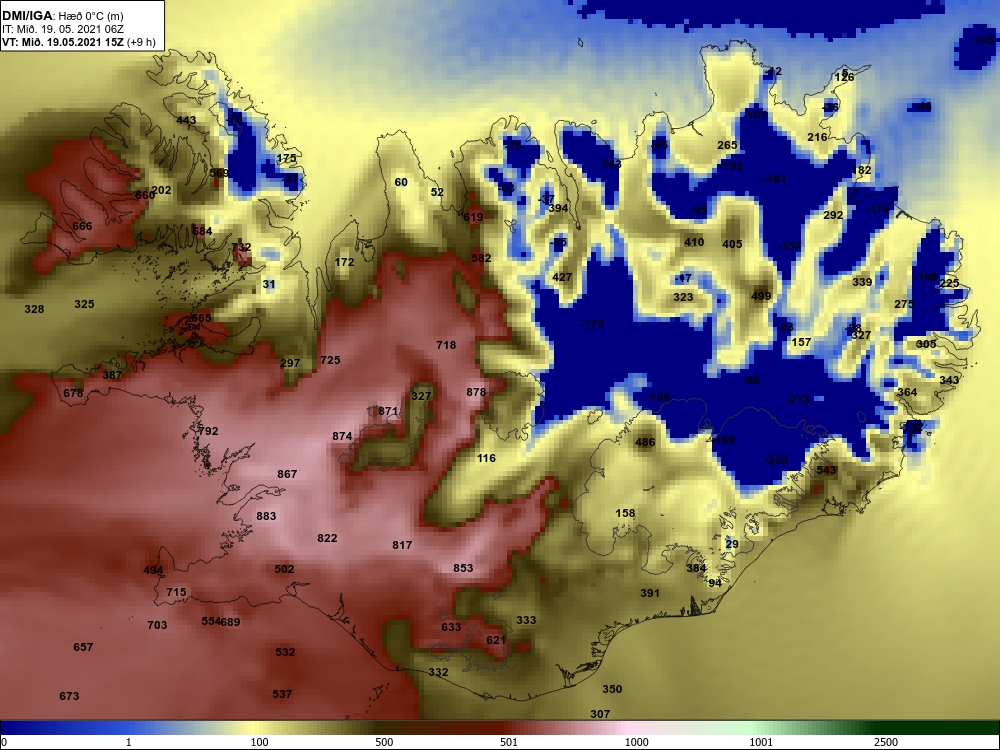The image size is (1000, 750).
Task: Click the map value '328'
Action: point(34,309)
